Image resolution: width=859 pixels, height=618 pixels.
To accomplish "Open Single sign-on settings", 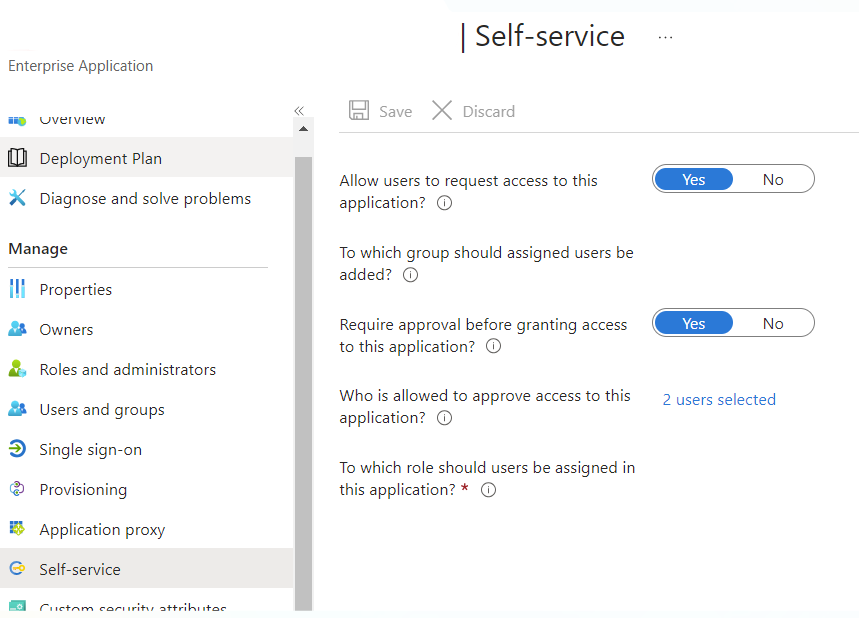I will [x=146, y=449].
